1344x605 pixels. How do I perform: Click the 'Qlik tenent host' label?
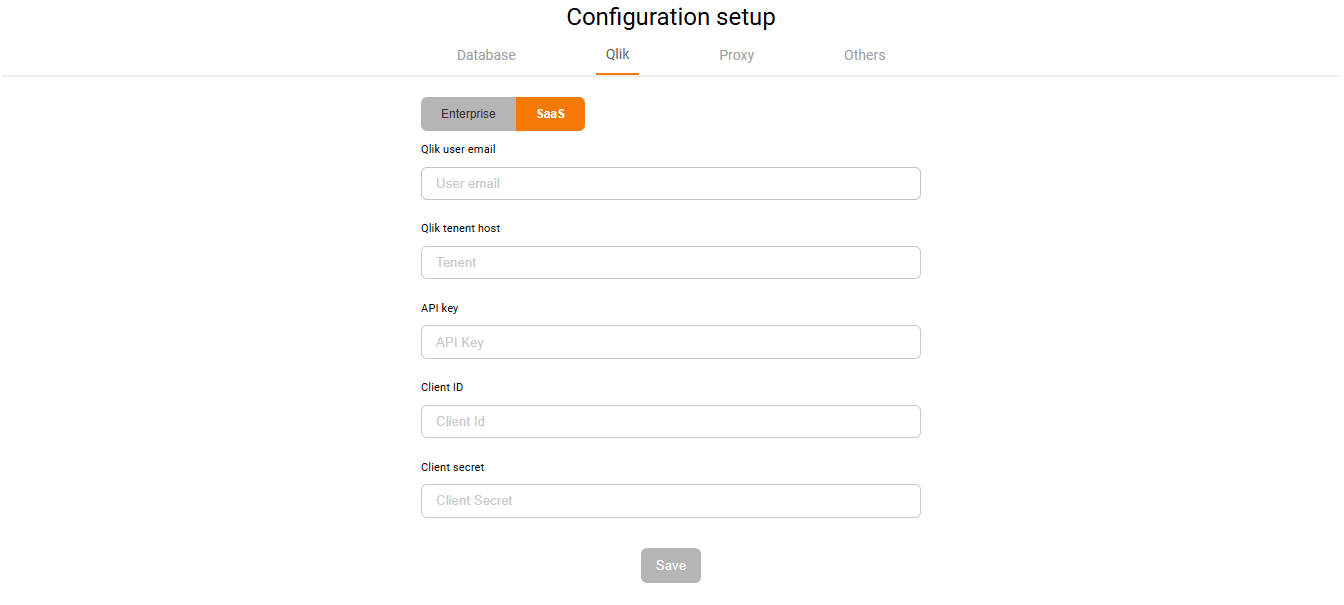coord(460,228)
